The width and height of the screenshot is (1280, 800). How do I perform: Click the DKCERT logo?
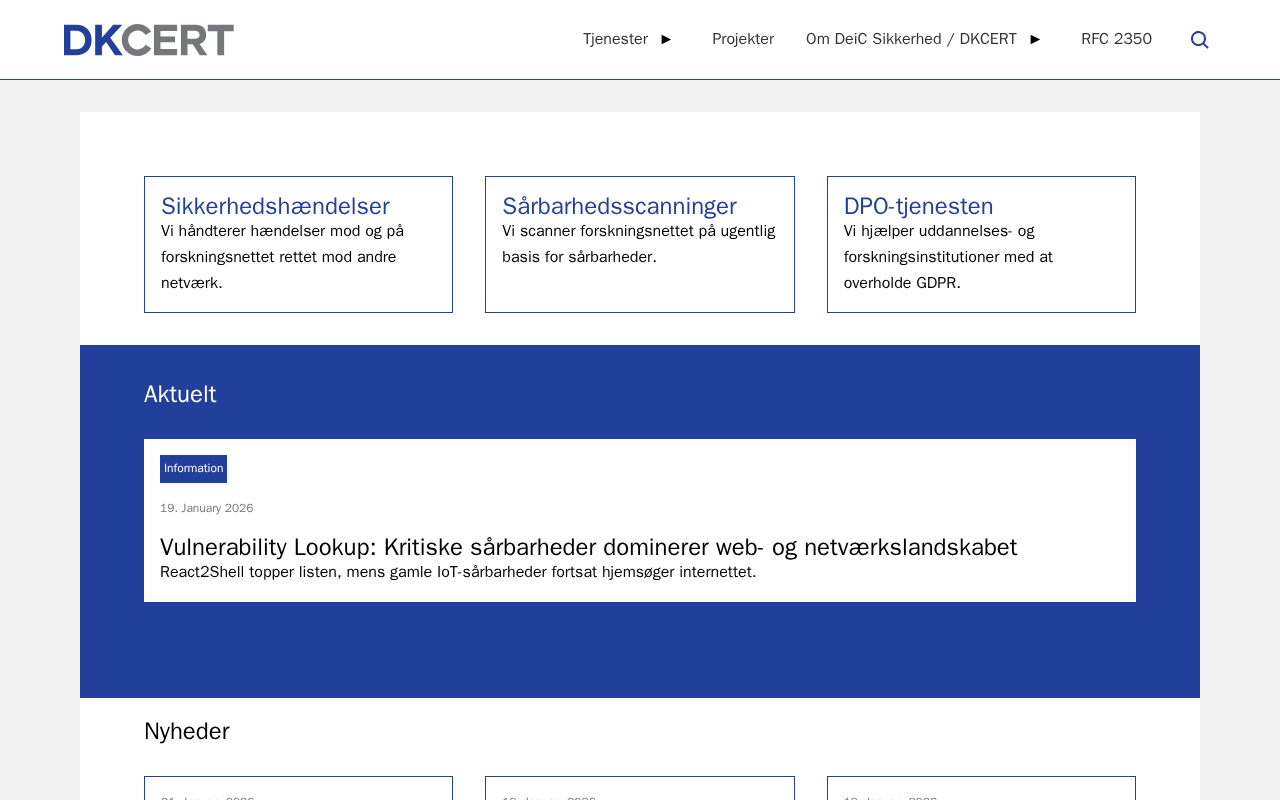pyautogui.click(x=149, y=40)
